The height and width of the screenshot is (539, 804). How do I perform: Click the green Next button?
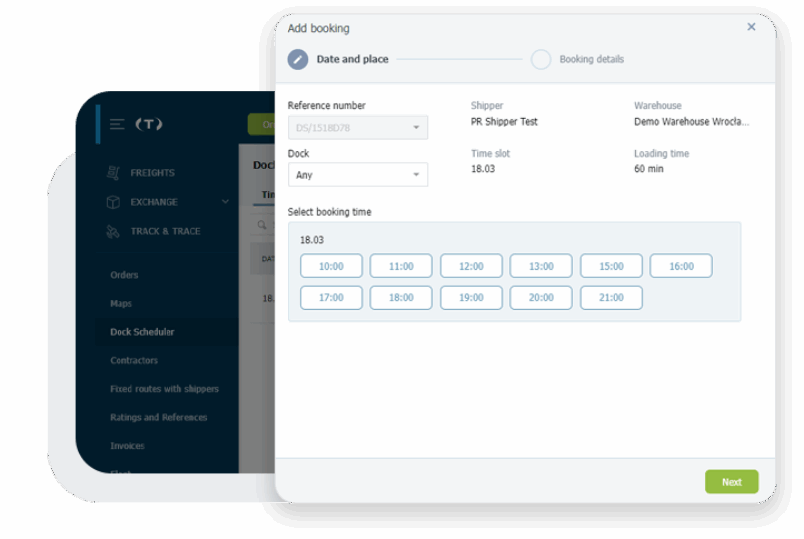click(x=731, y=482)
